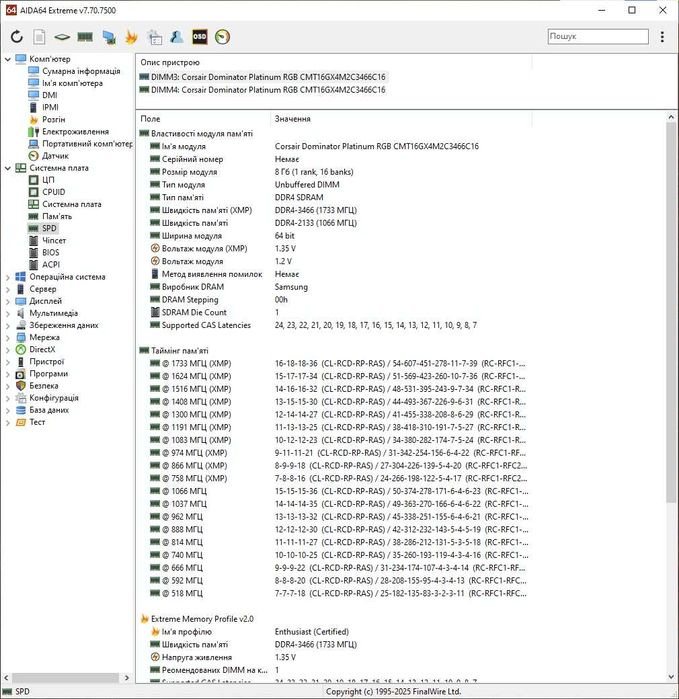The width and height of the screenshot is (679, 699).
Task: Open the Датчик sensor item
Action: tap(55, 156)
